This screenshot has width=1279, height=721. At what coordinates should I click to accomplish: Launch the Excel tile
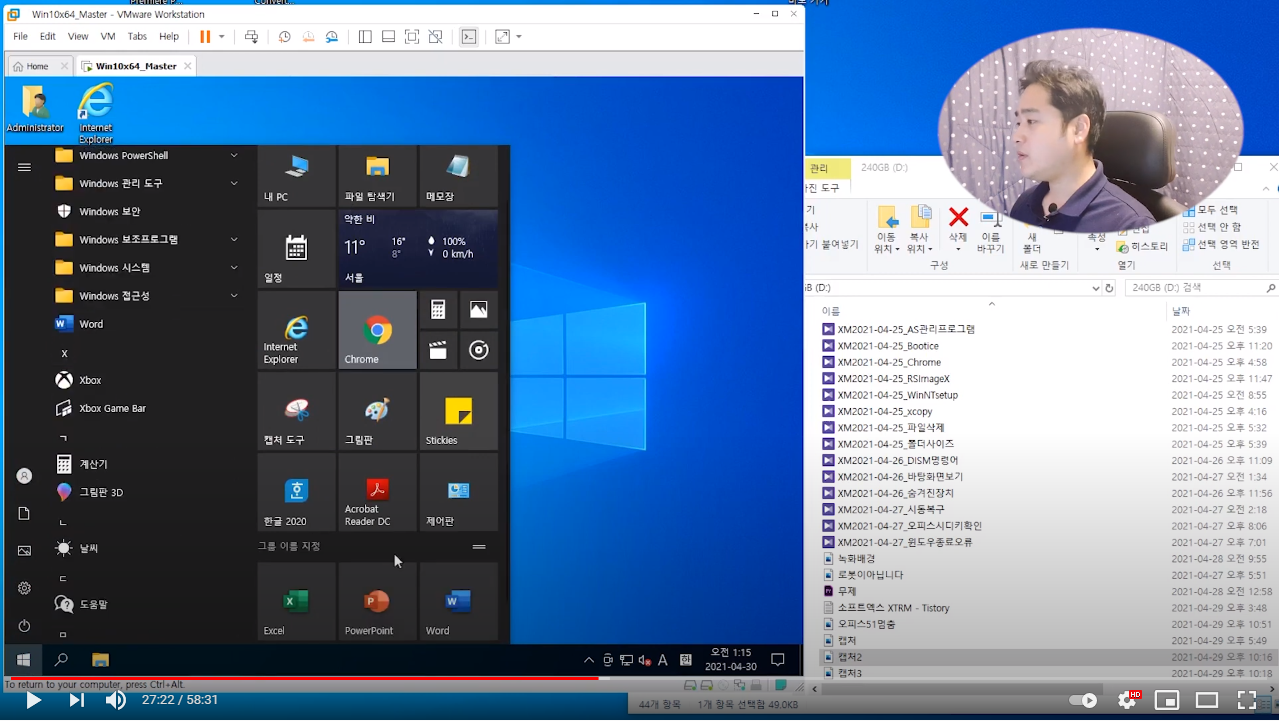(x=296, y=601)
